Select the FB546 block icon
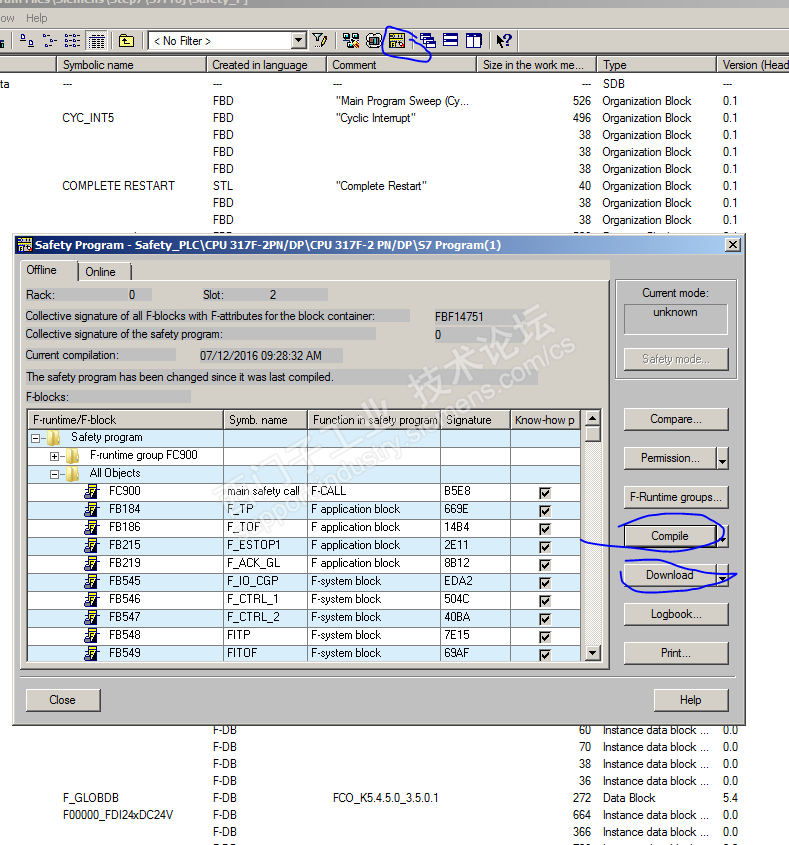This screenshot has width=789, height=845. (92, 599)
